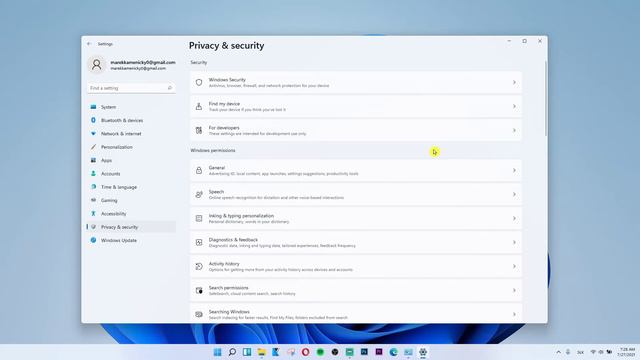Viewport: 640px width, 360px height.
Task: Click the Diagnostics & feedback icon
Action: 199,242
